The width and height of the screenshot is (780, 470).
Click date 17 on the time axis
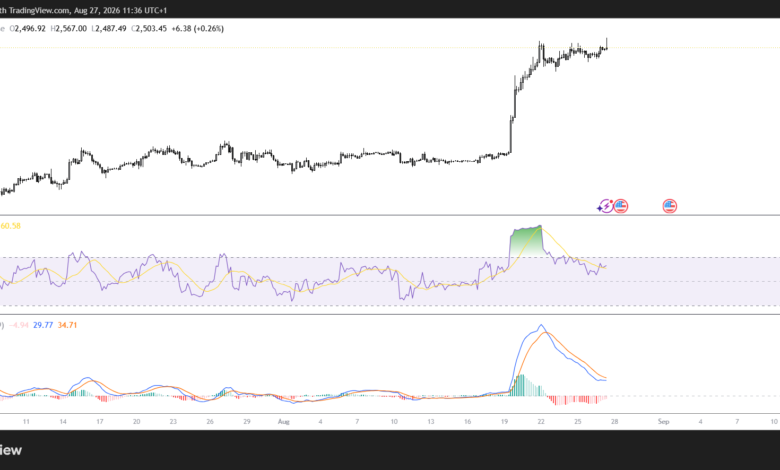point(99,422)
